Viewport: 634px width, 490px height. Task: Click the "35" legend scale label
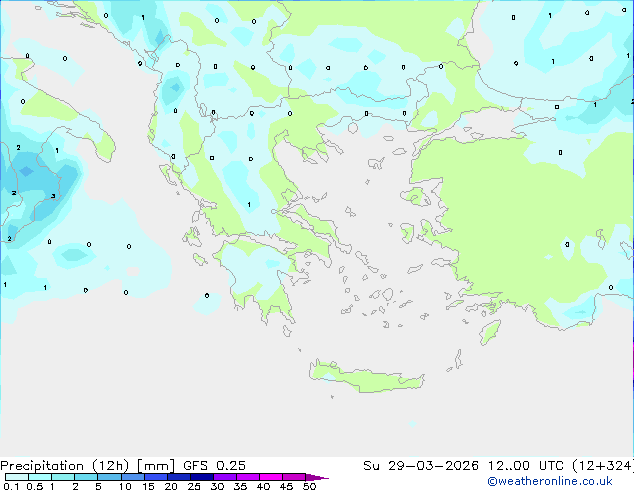pyautogui.click(x=240, y=486)
